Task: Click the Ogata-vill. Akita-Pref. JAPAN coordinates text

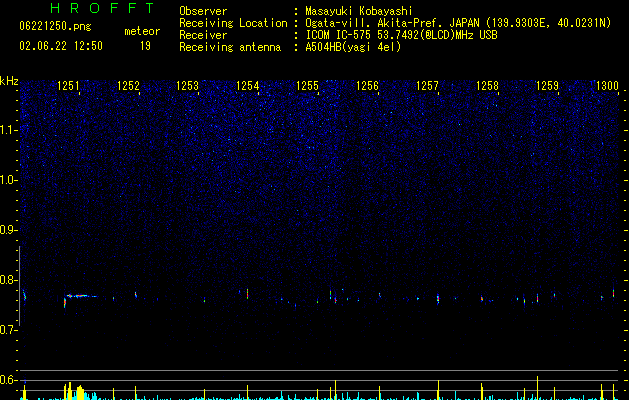Action: (458, 23)
